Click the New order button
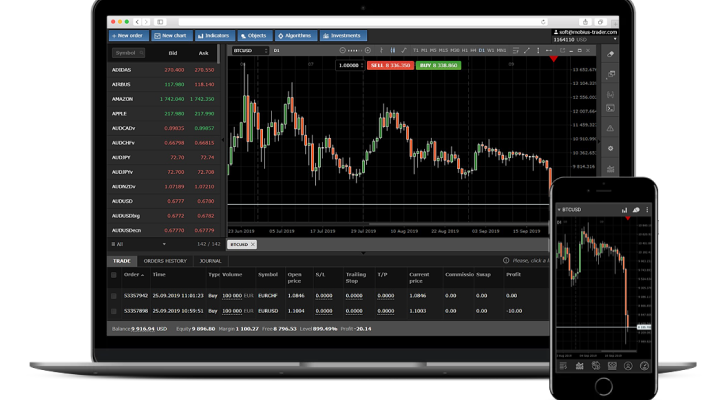This screenshot has width=727, height=400. click(129, 35)
